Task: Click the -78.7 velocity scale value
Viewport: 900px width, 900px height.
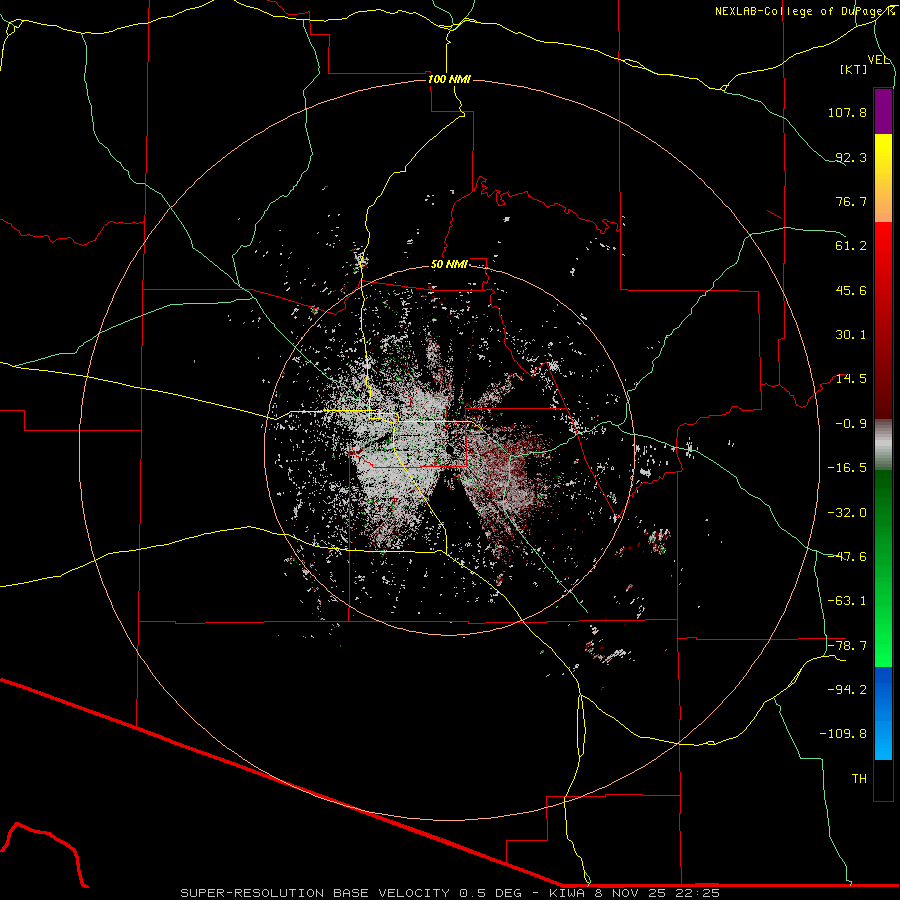Action: pyautogui.click(x=847, y=646)
